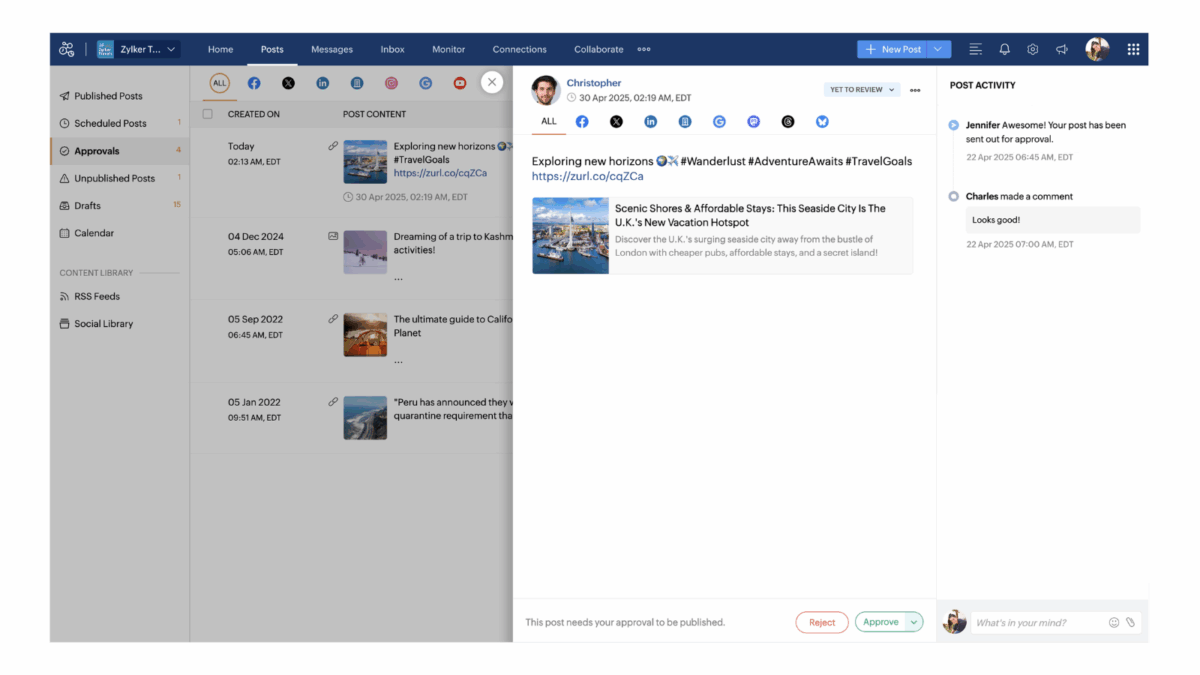Show the X preview of the post
The height and width of the screenshot is (675, 1200).
[x=616, y=121]
